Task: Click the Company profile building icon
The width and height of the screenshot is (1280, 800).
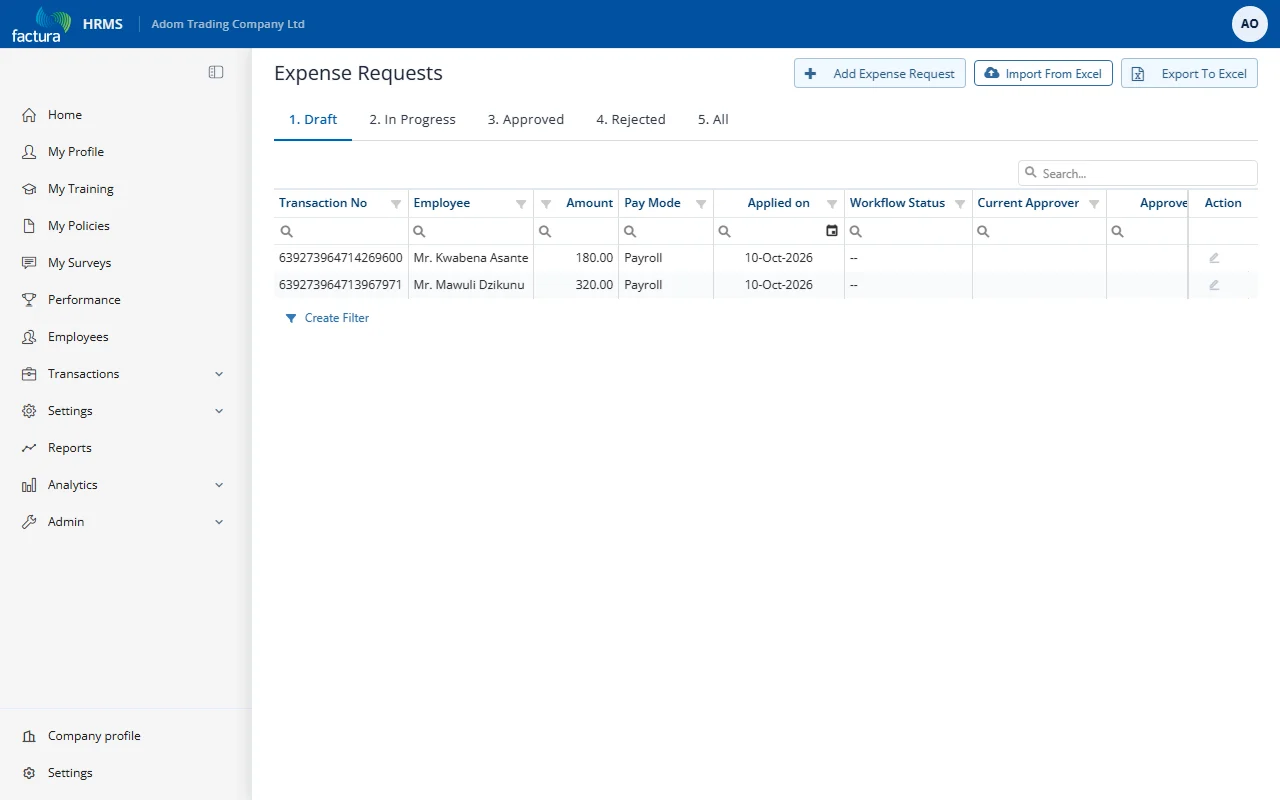Action: 29,736
